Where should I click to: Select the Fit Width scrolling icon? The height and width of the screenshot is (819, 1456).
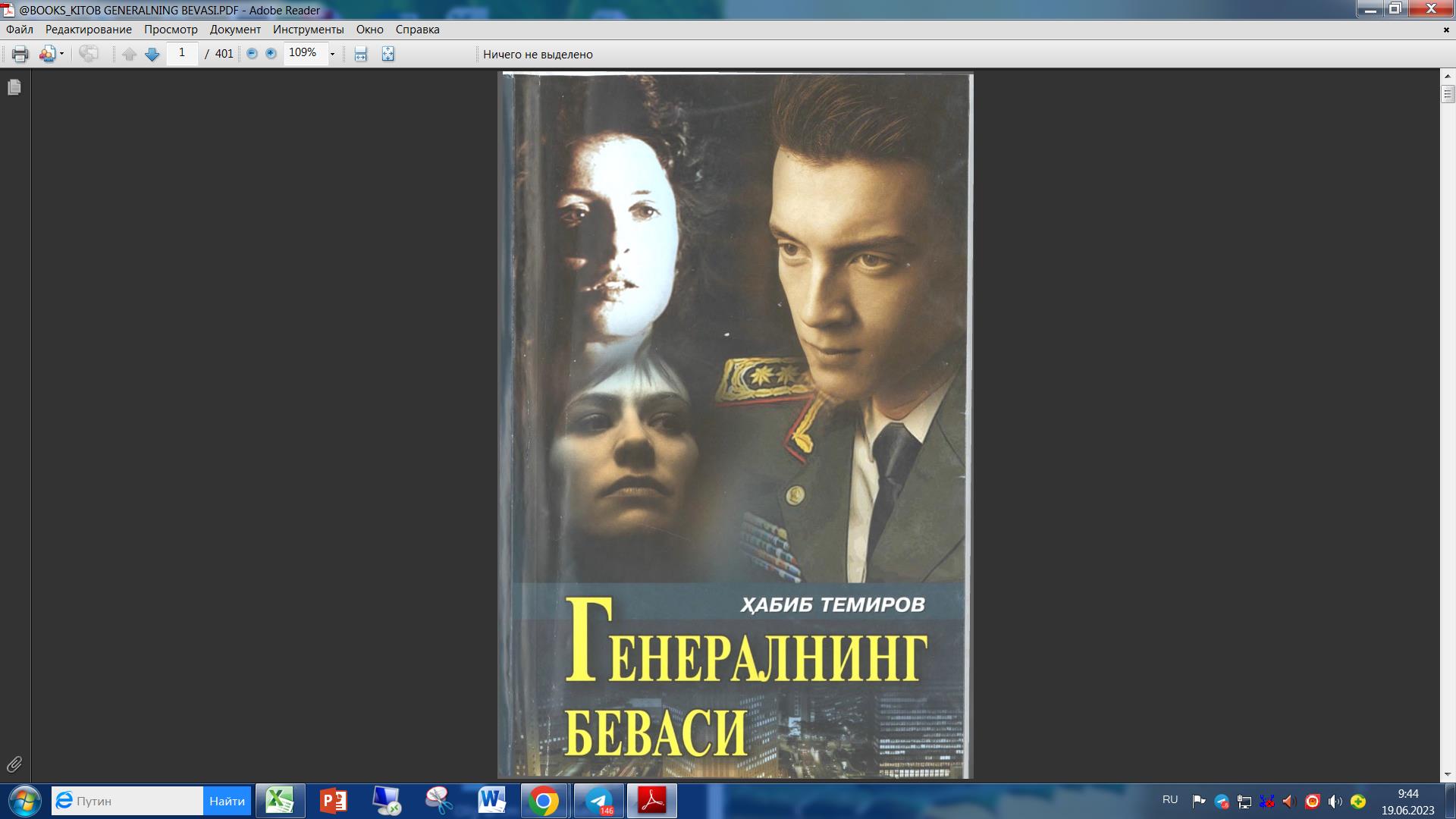(x=361, y=54)
